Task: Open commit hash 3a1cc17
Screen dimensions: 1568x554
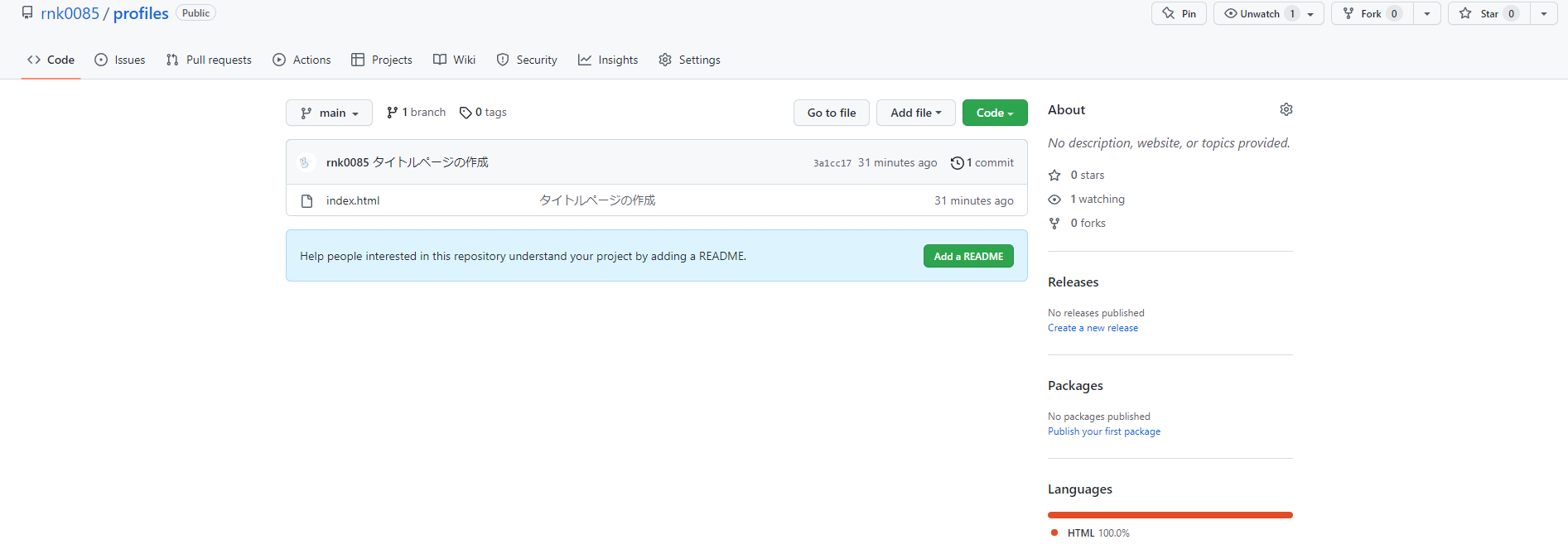Action: (x=832, y=163)
